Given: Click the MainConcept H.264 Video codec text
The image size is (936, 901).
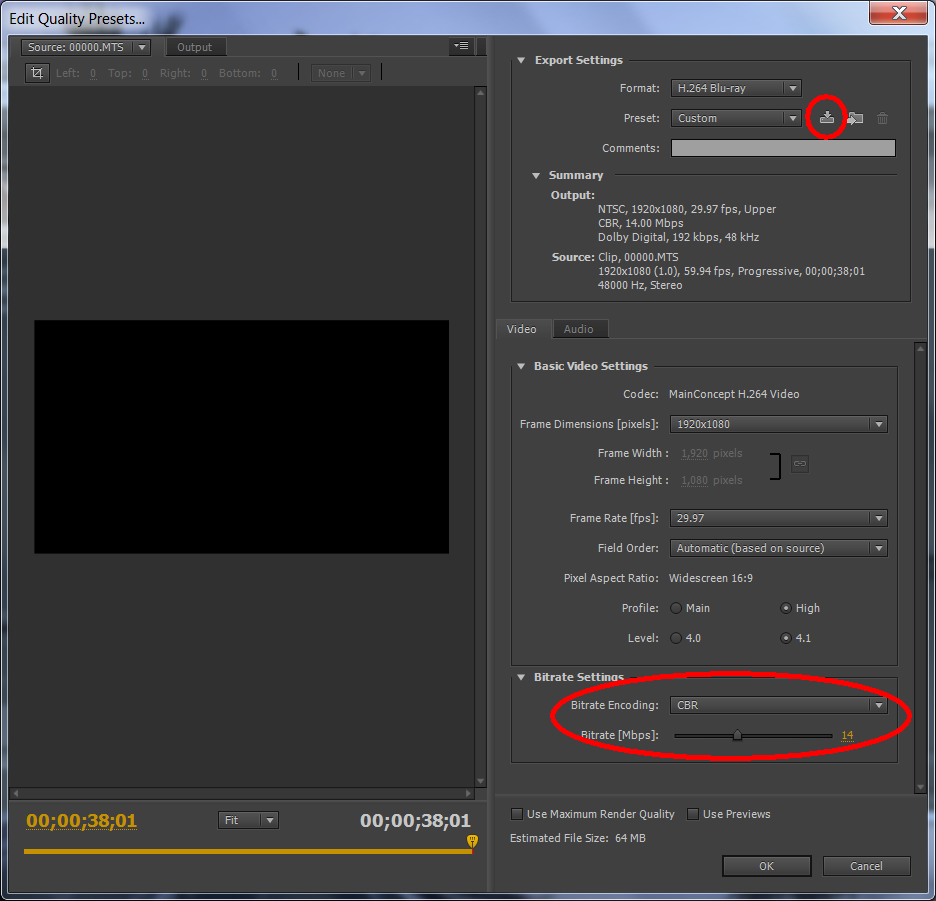Looking at the screenshot, I should [x=734, y=394].
